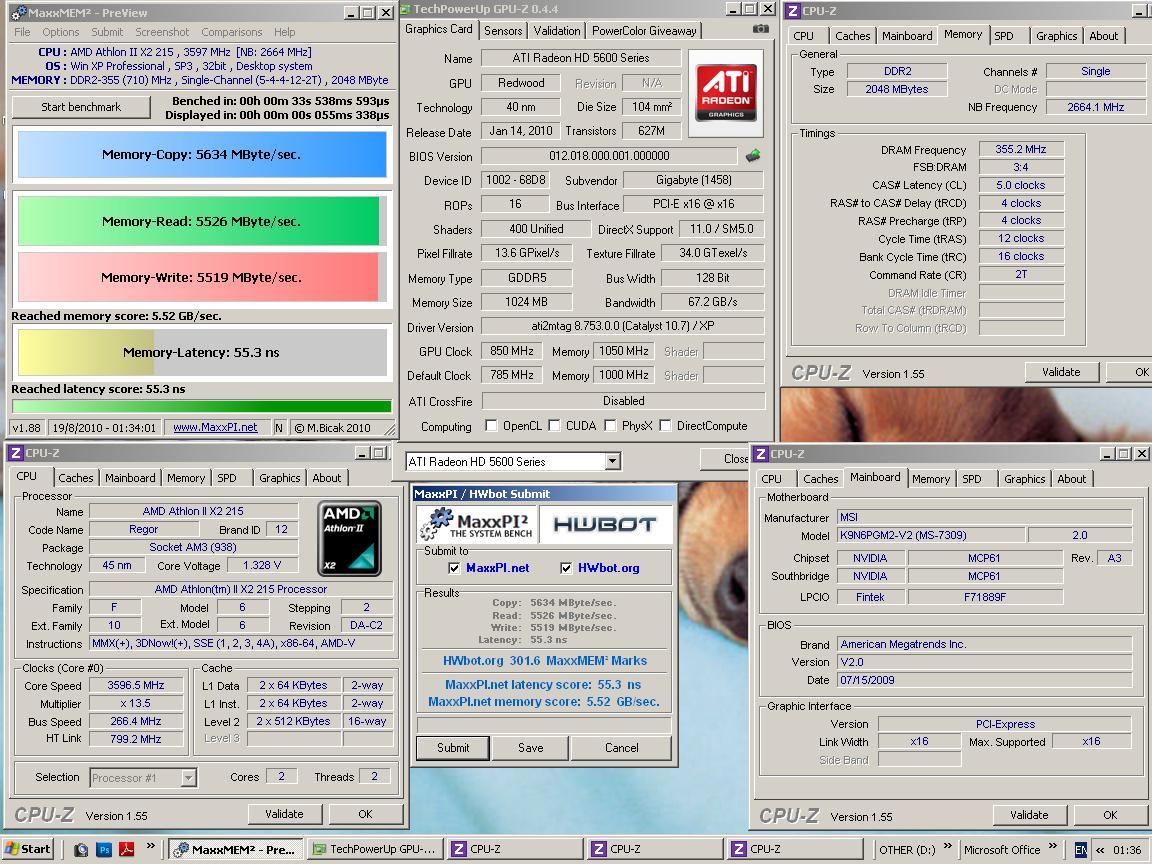
Task: Open the Processor #1 selection dropdown
Action: [189, 777]
